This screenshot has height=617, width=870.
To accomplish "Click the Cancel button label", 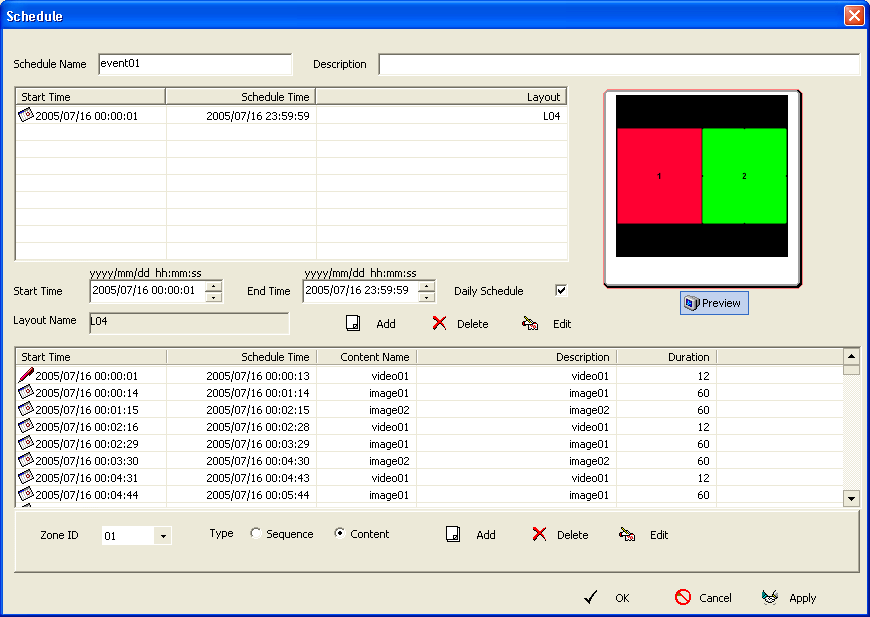I will (715, 598).
